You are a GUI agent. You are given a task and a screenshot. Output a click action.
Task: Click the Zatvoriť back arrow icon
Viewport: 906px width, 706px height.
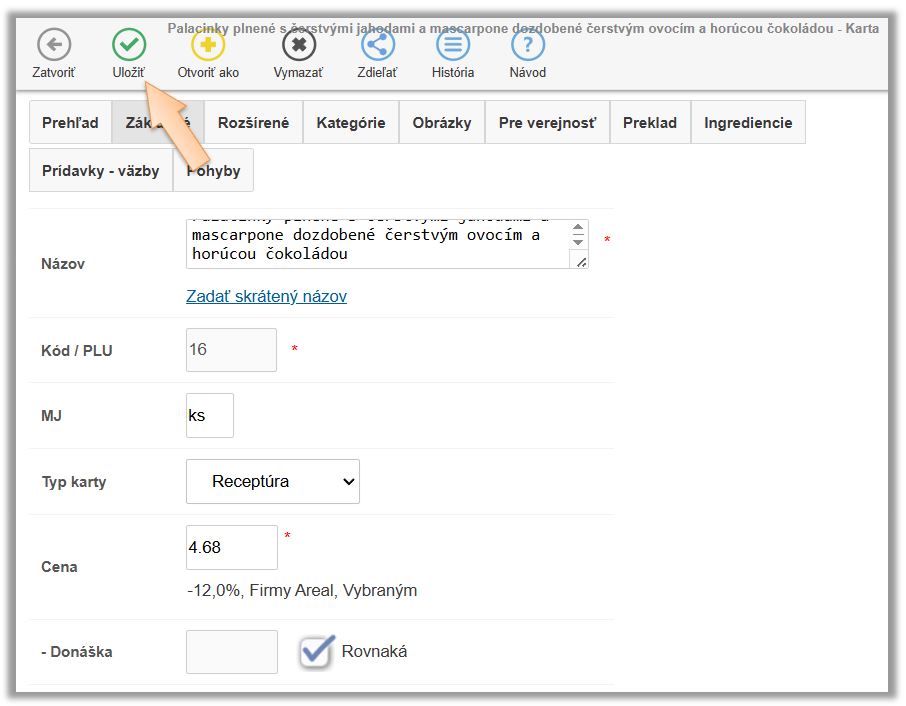tap(53, 45)
